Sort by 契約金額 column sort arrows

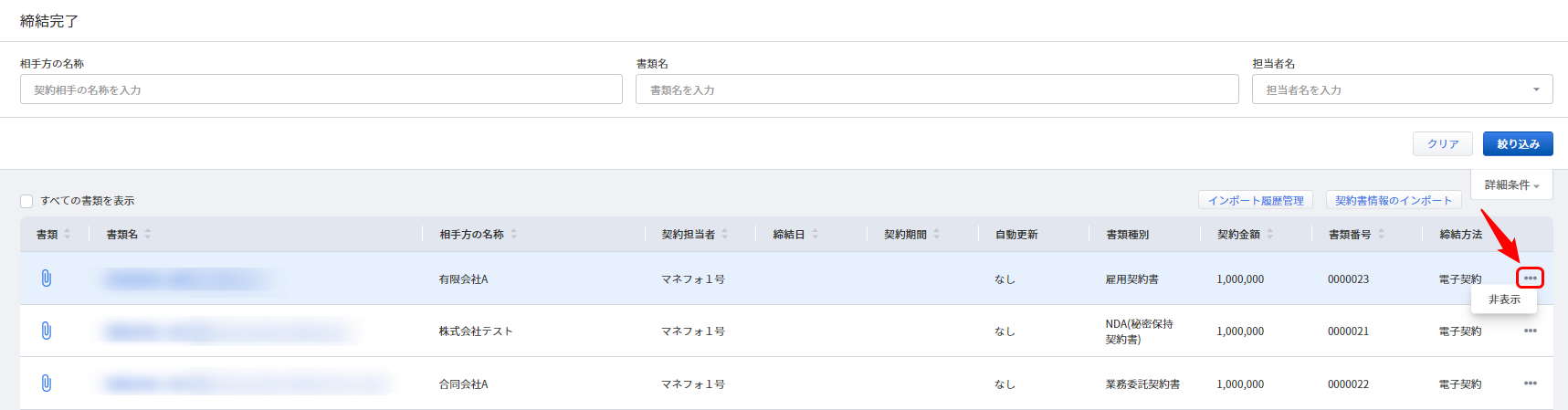[1269, 235]
